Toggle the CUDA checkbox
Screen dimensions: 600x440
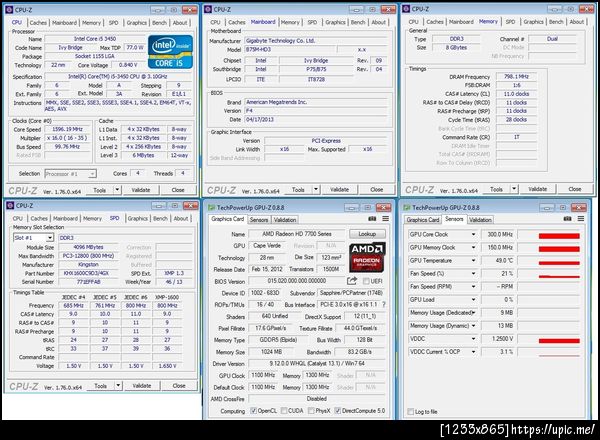click(284, 411)
